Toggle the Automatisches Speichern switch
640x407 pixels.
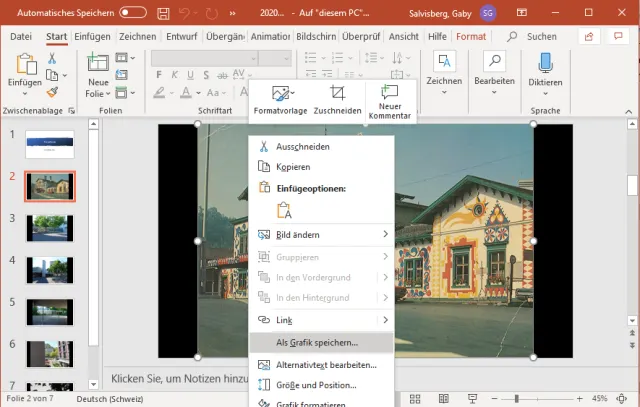coord(132,13)
